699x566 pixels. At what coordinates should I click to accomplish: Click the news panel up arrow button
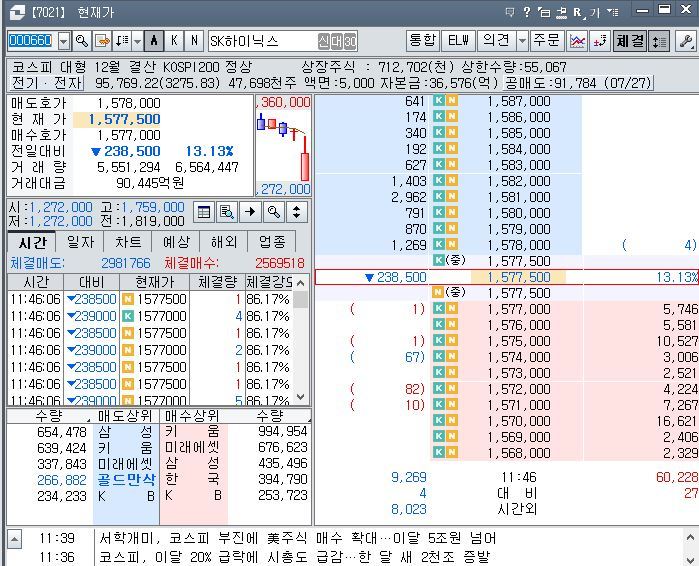pyautogui.click(x=14, y=539)
